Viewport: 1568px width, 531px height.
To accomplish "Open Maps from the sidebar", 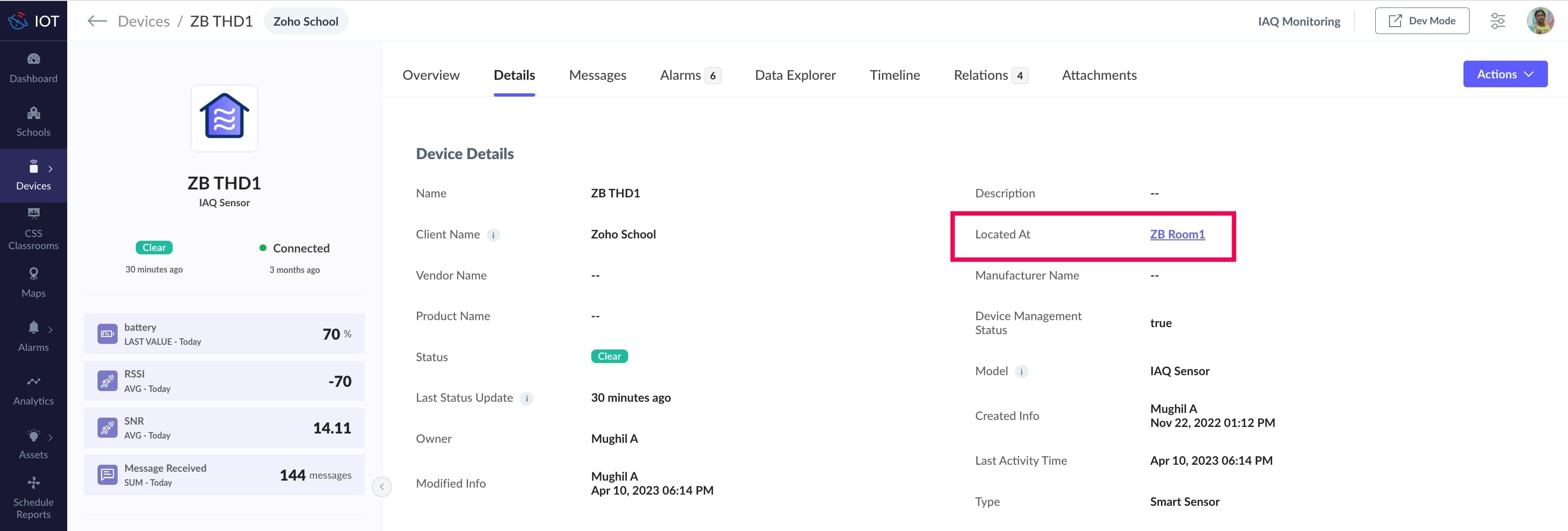I will tap(34, 283).
